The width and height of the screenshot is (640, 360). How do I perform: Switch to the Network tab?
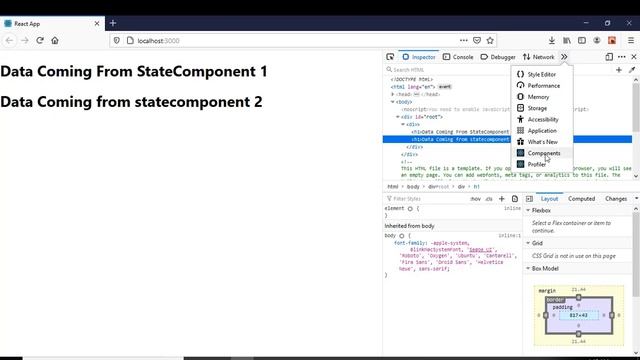539,57
